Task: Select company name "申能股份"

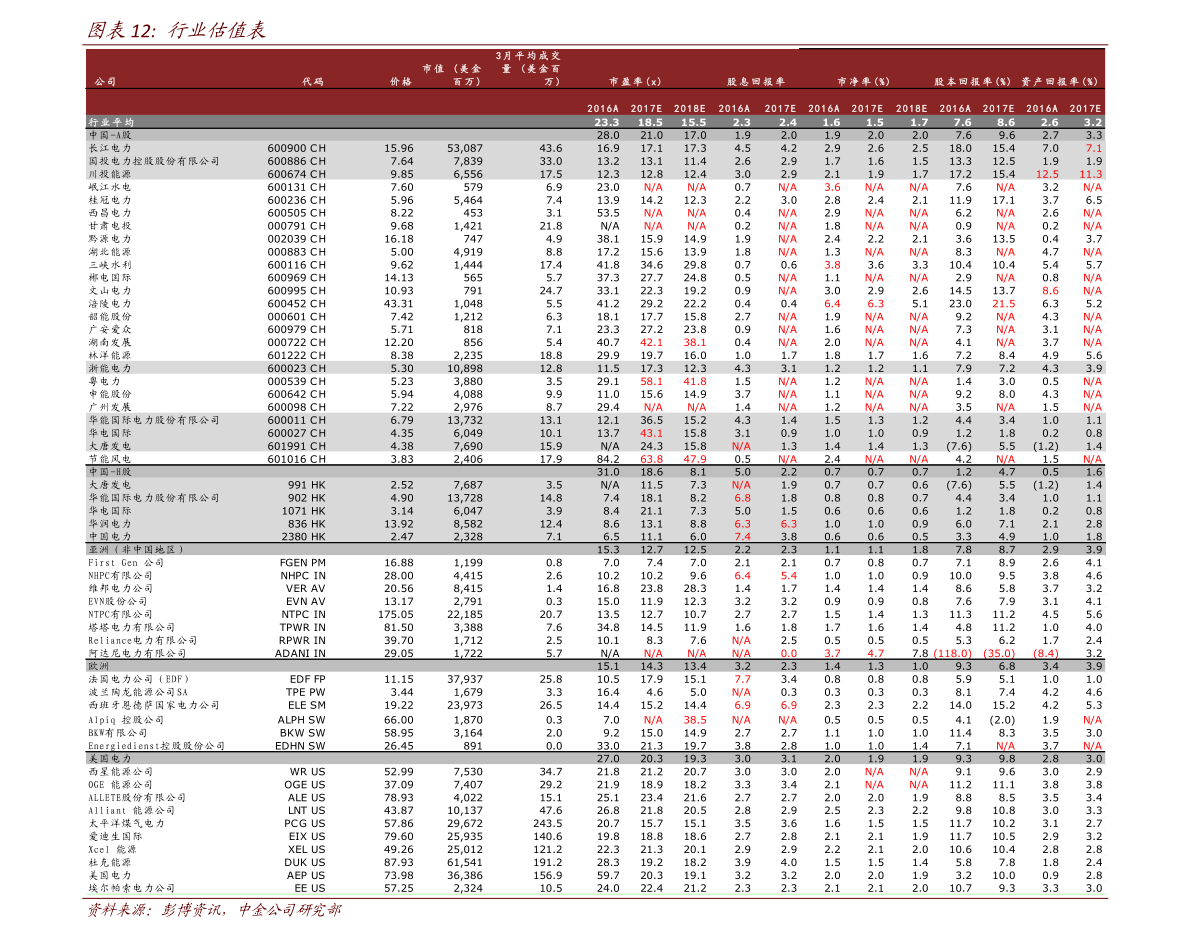Action: (x=110, y=394)
